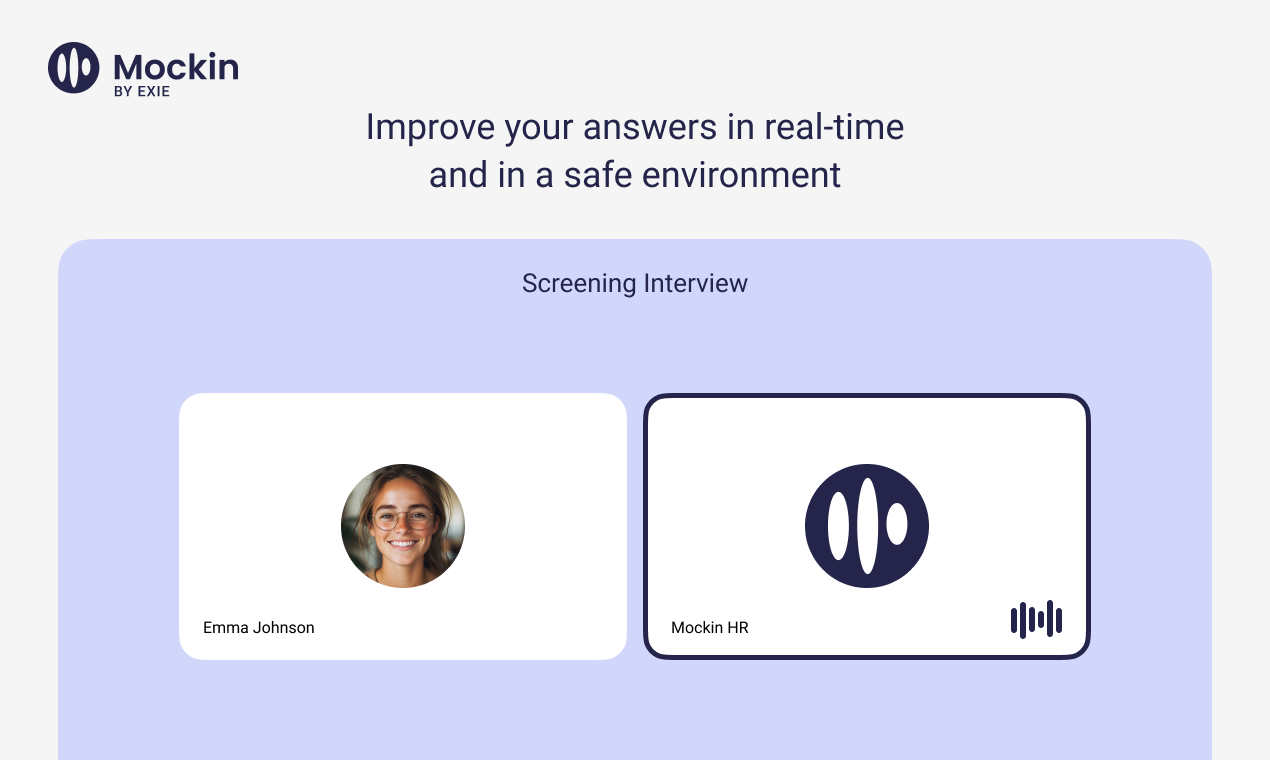The height and width of the screenshot is (760, 1270).
Task: Select the Mockin HR participant card
Action: (867, 526)
